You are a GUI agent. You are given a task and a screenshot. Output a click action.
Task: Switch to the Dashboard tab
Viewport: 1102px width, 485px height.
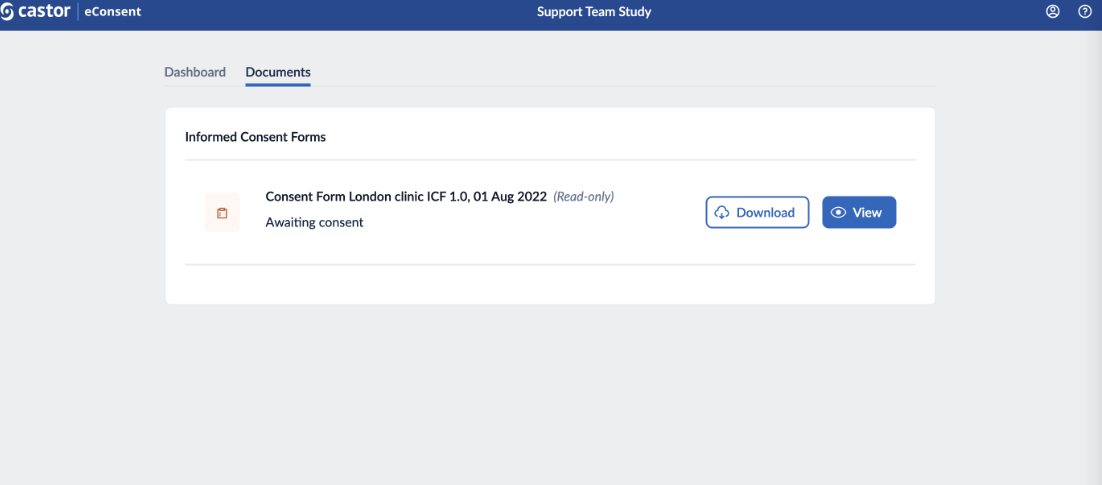(x=195, y=72)
